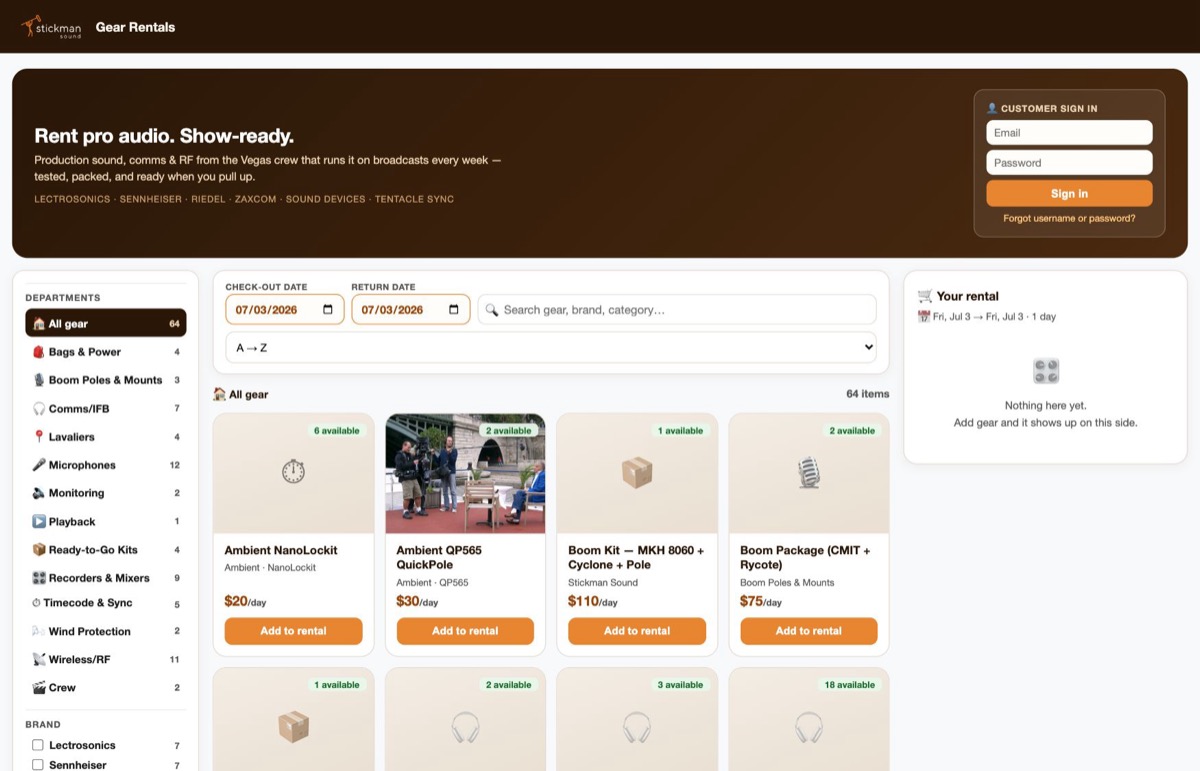Open the check-out date calendar picker icon
The image size is (1200, 771).
328,310
